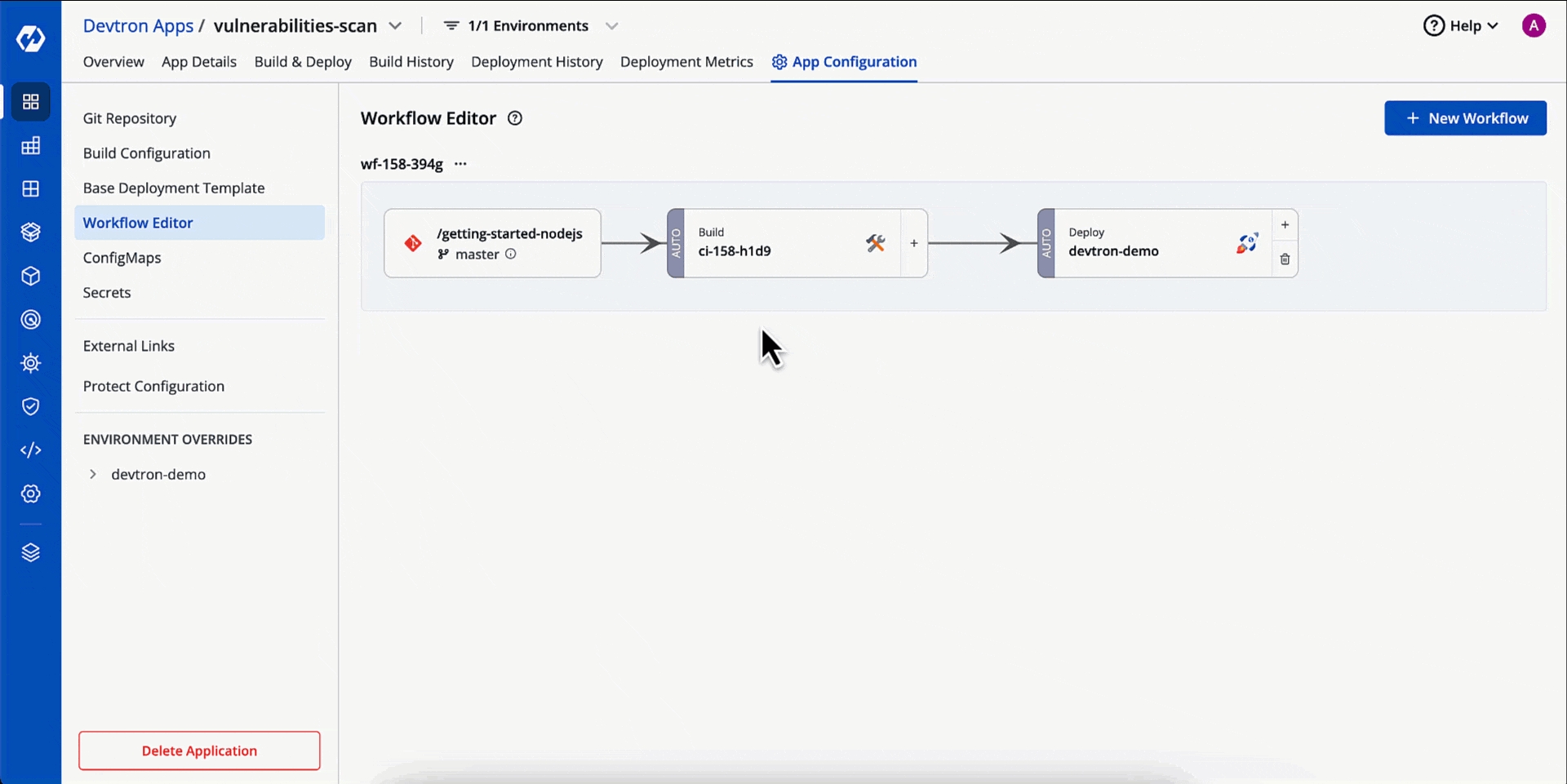Open the stacked-boxes Chart Store sidebar icon

point(31,233)
